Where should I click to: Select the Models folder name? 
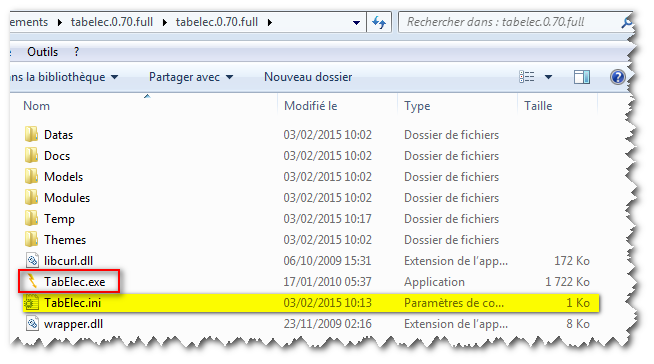coord(63,177)
